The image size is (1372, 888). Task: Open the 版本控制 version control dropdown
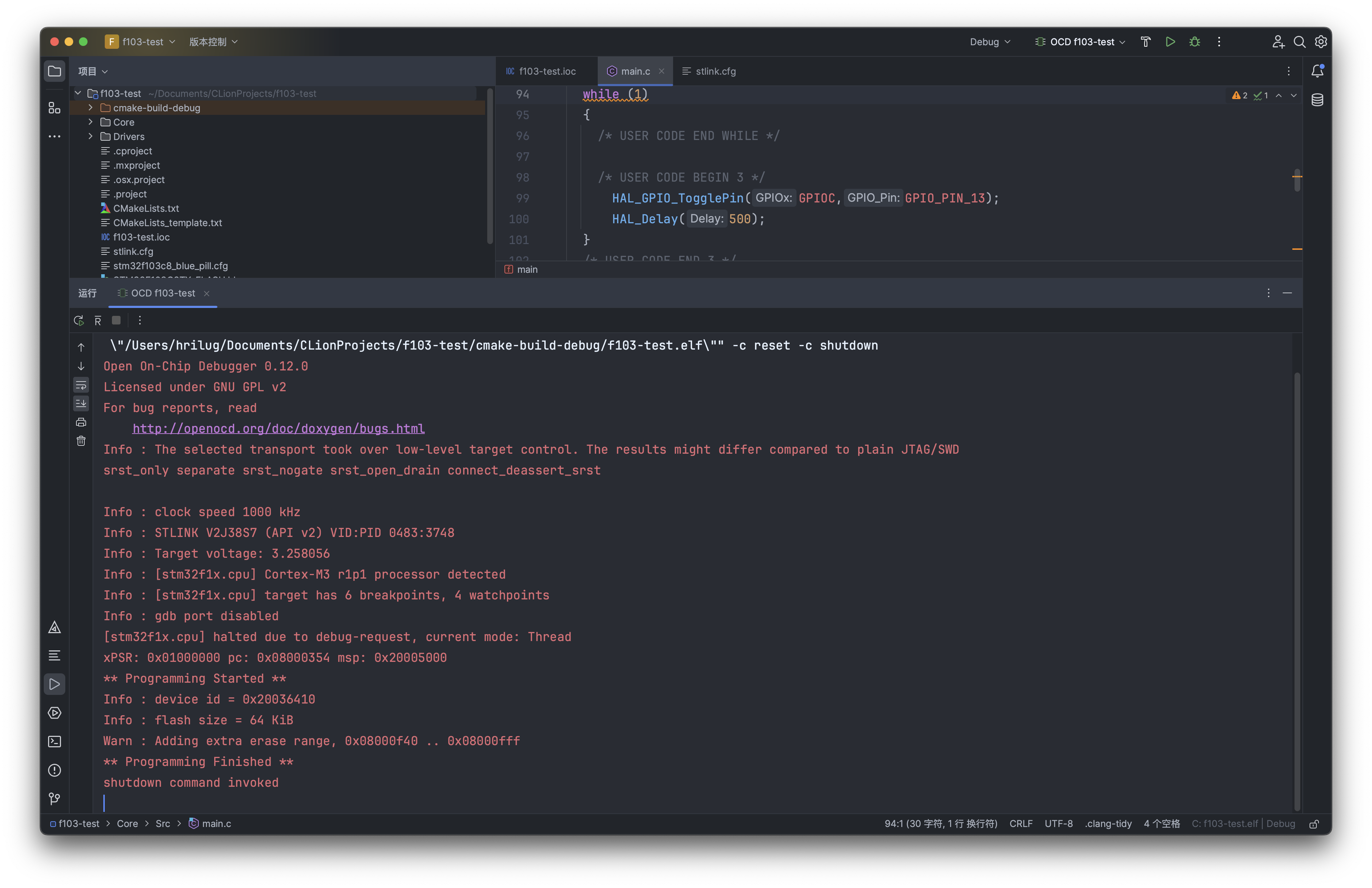click(x=213, y=42)
